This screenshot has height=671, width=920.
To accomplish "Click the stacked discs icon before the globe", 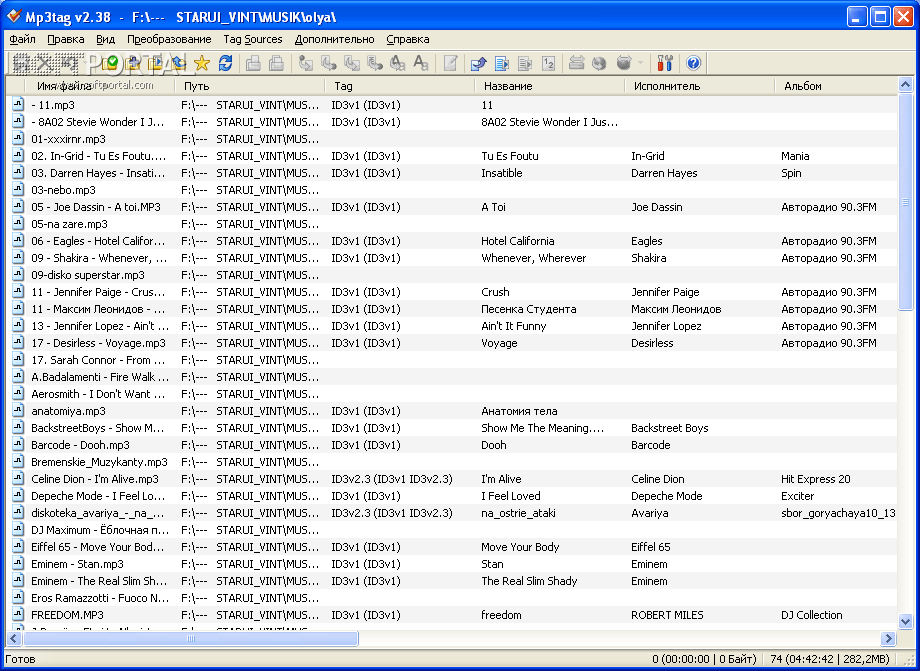I will coord(576,63).
